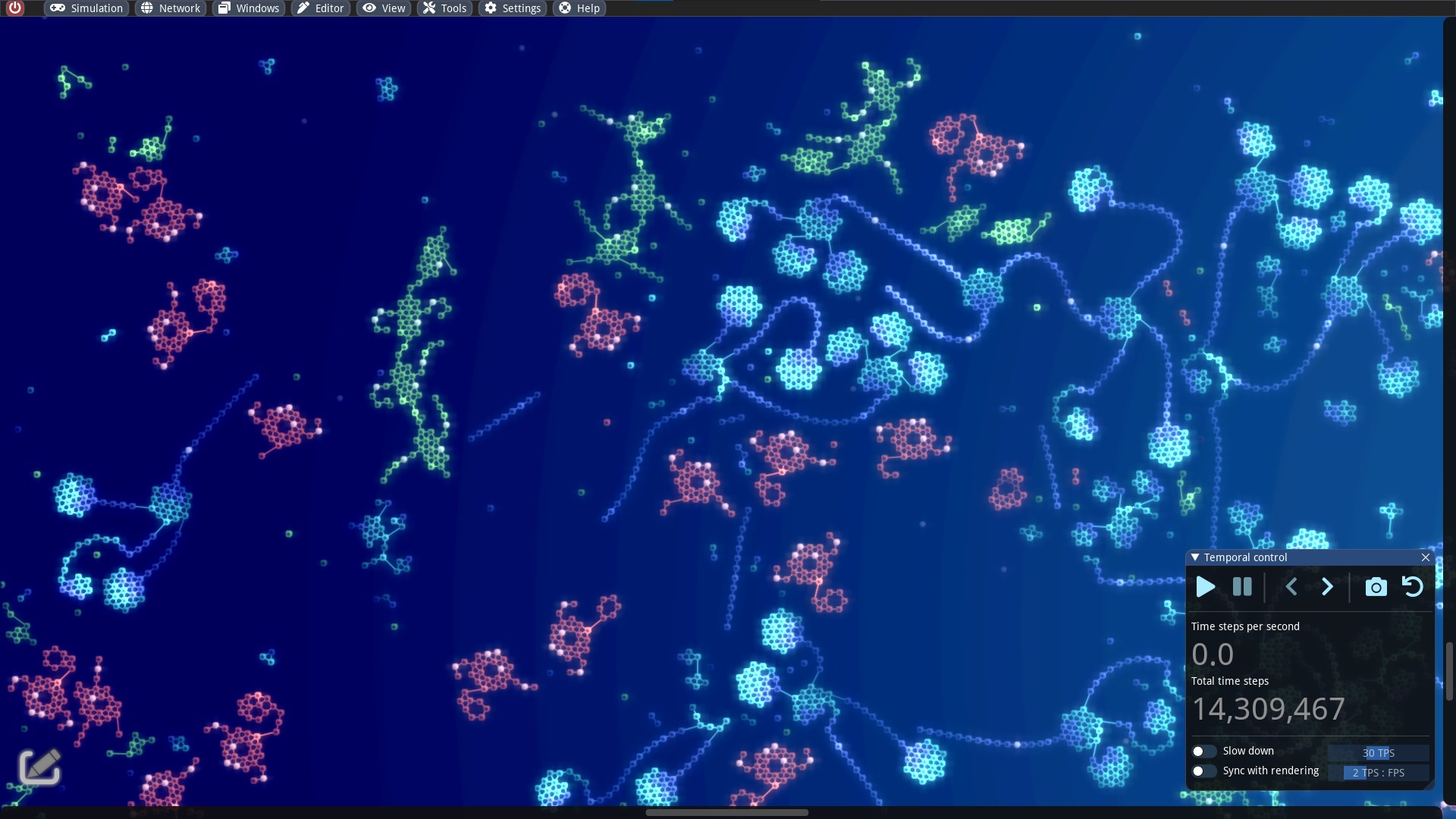Collapse the Temporal control panel
The height and width of the screenshot is (819, 1456).
tap(1195, 557)
